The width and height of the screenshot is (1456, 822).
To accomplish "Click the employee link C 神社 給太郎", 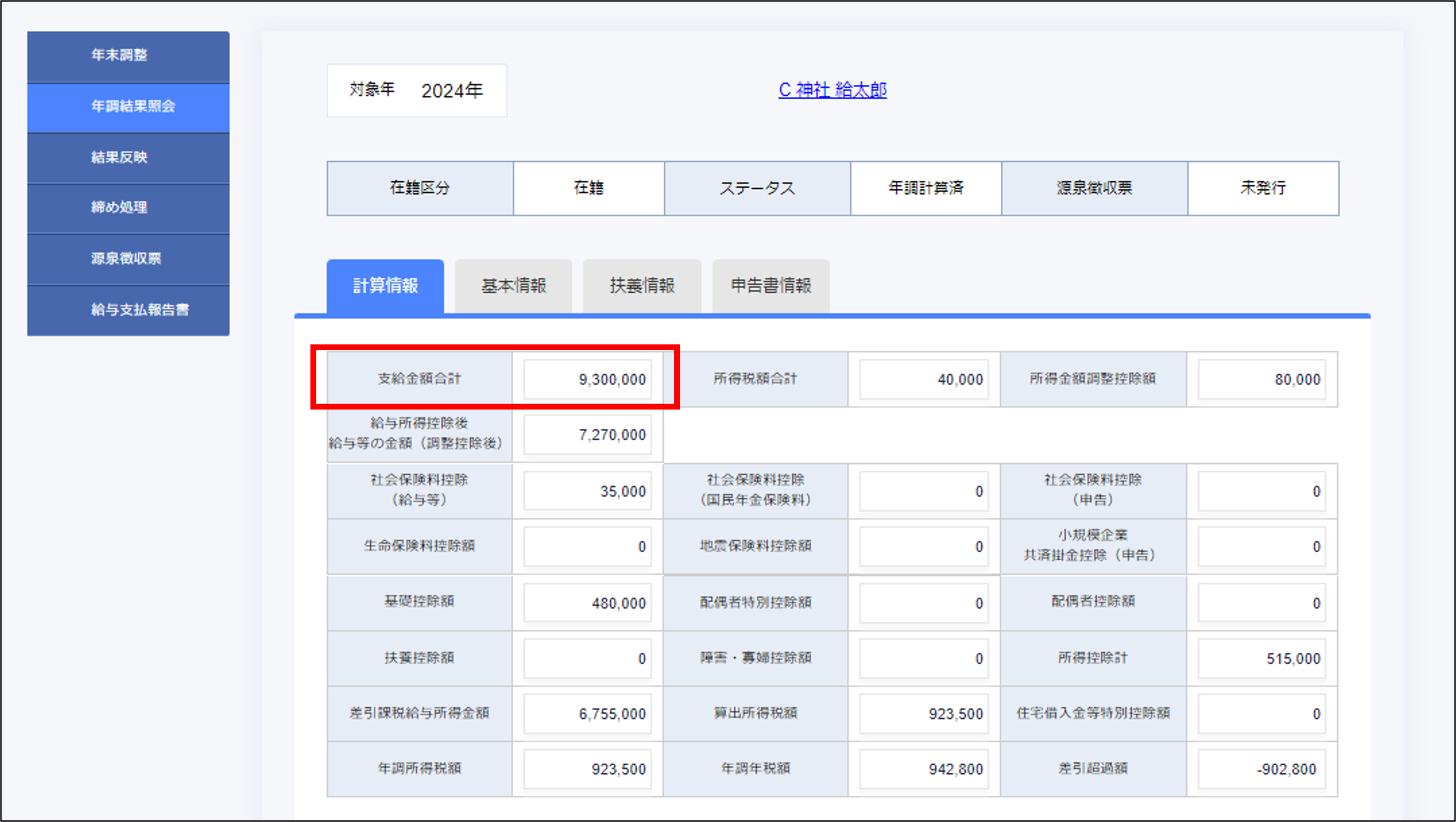I will [833, 90].
